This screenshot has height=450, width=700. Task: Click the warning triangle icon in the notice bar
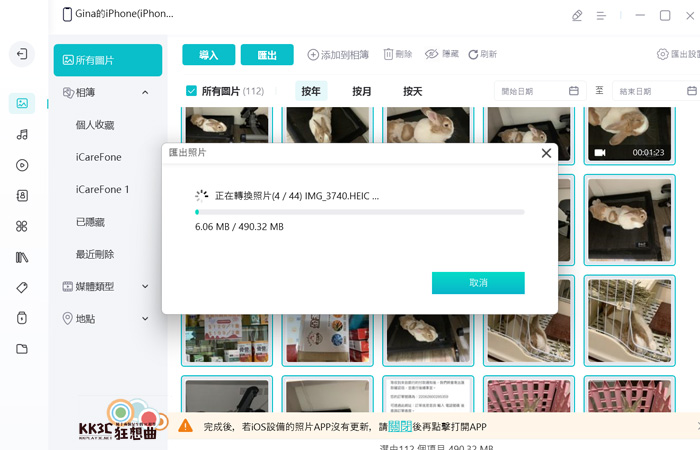pos(185,426)
